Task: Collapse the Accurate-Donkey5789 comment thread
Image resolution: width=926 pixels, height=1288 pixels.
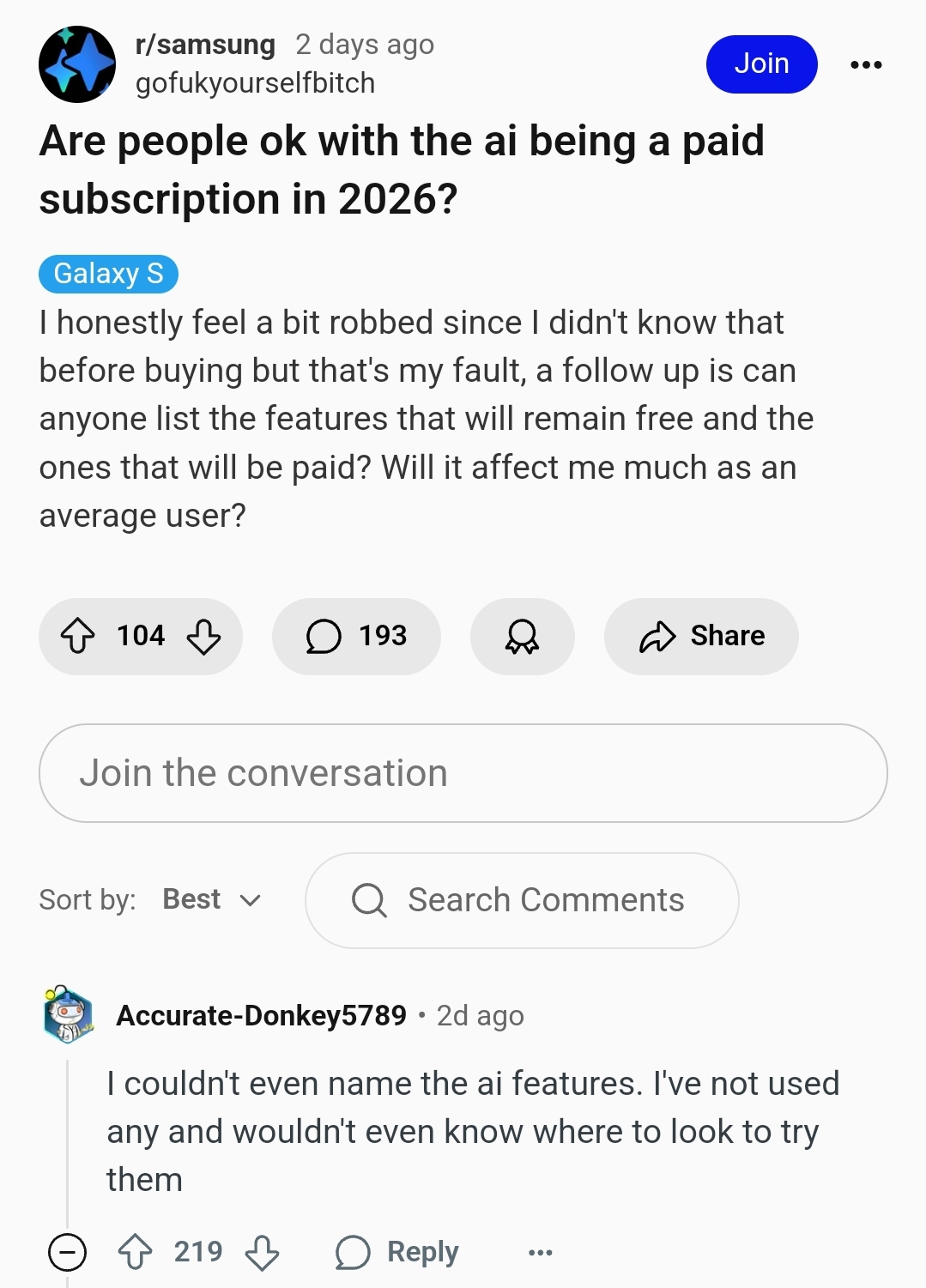Action: point(67,1252)
